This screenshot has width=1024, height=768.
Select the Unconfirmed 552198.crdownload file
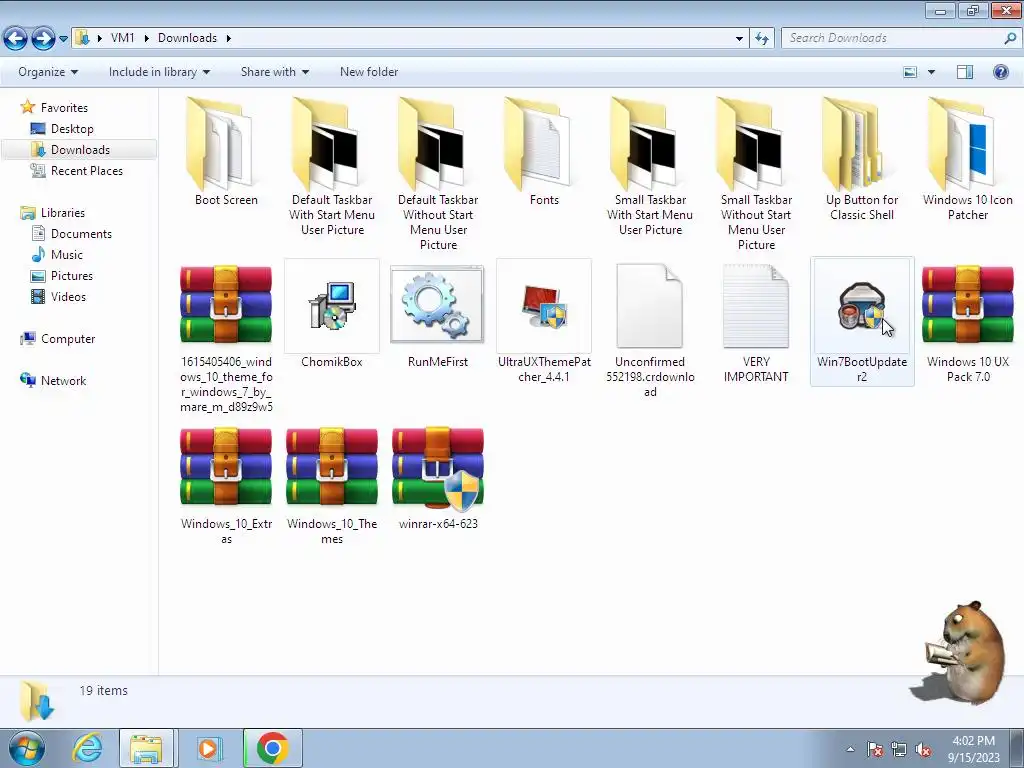coord(650,330)
